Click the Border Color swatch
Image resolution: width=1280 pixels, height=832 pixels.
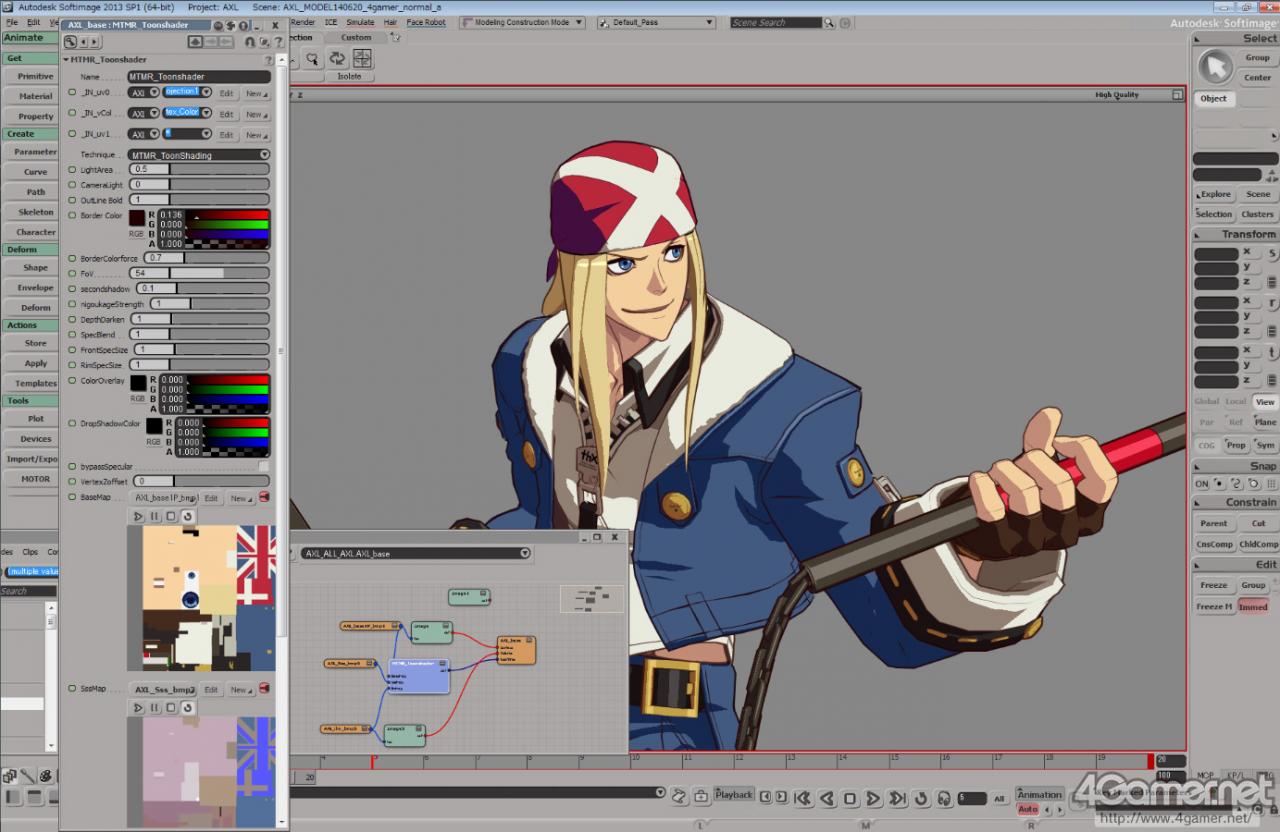tap(136, 218)
